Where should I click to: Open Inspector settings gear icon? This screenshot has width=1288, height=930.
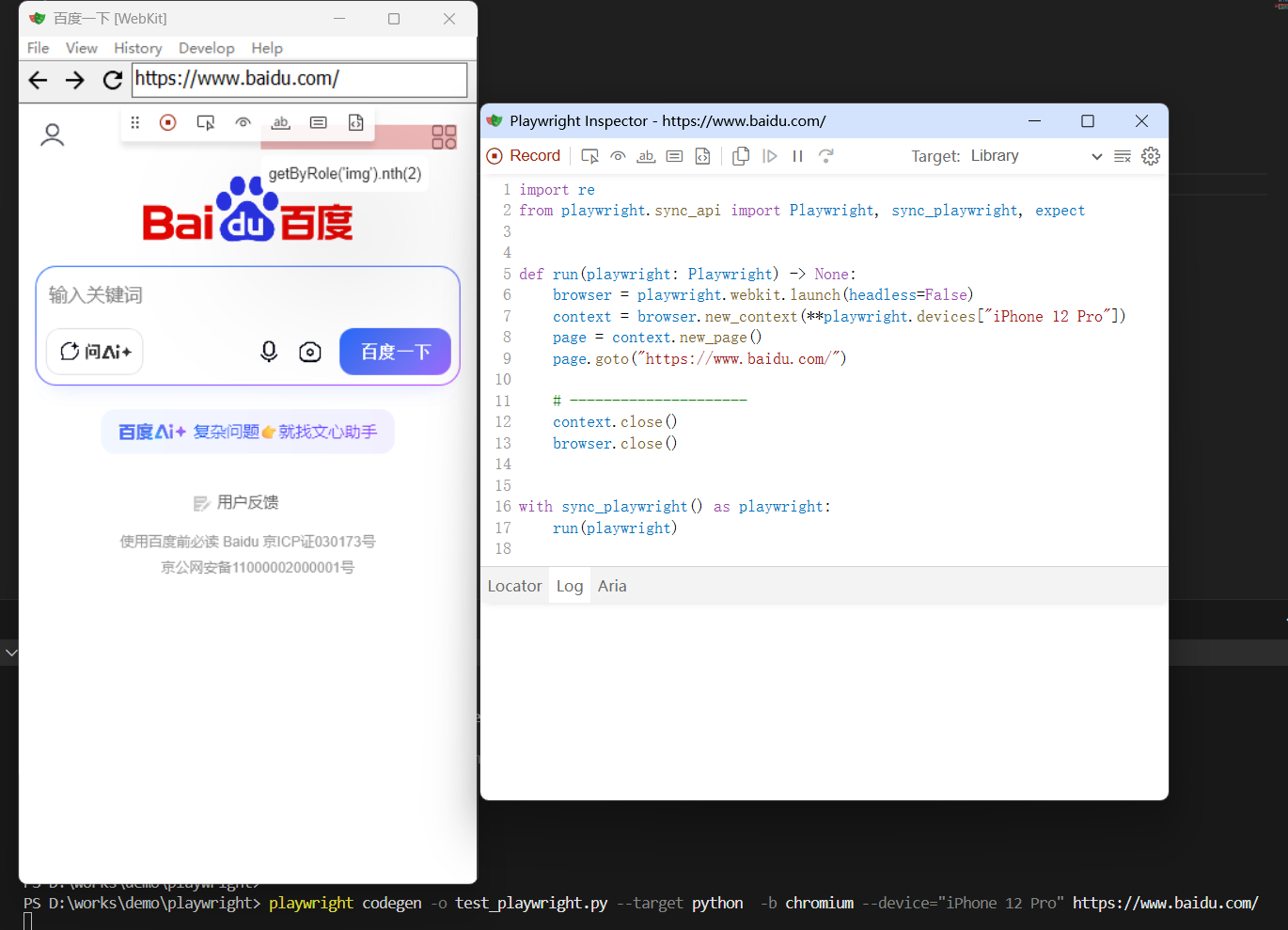tap(1151, 156)
